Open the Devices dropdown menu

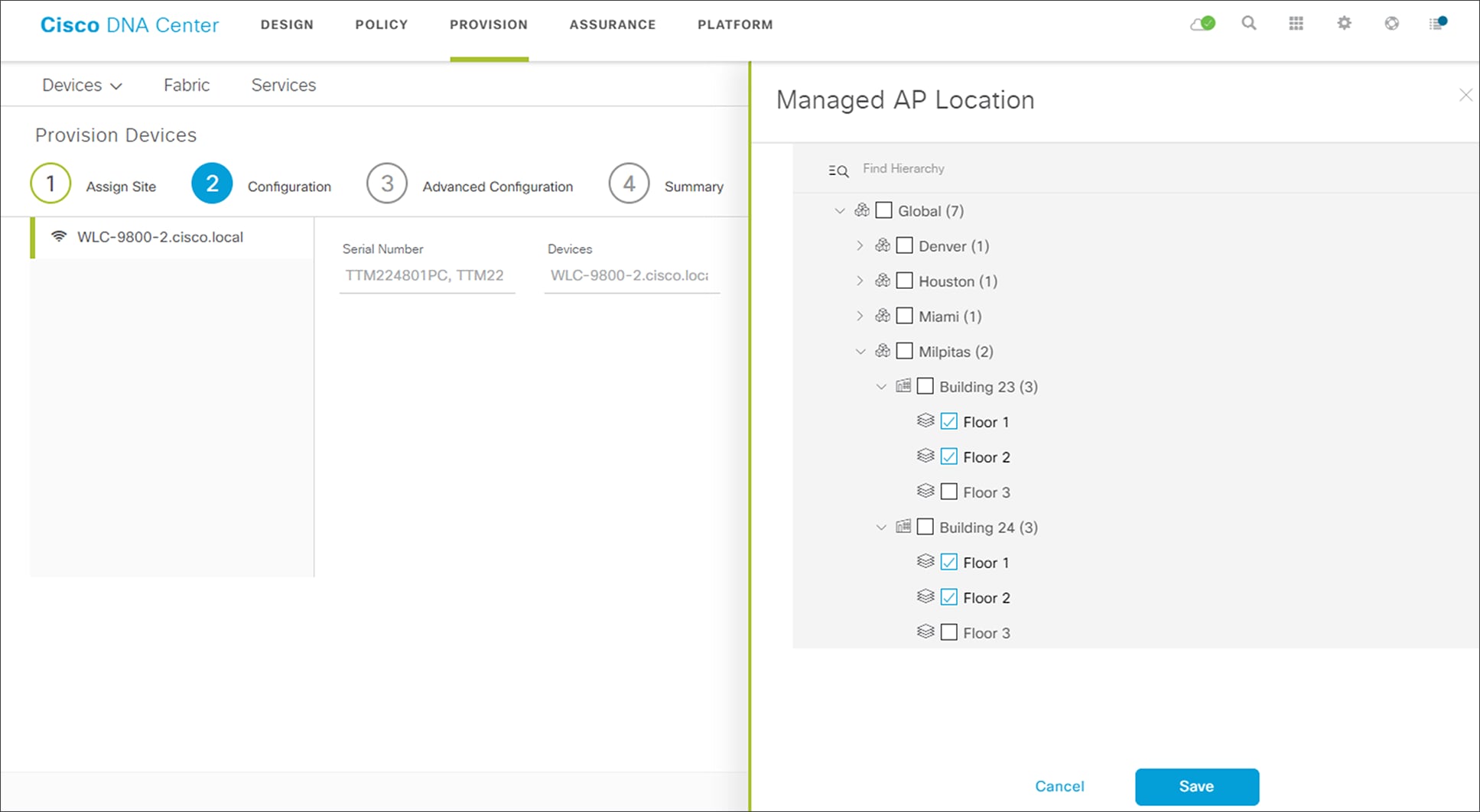82,85
